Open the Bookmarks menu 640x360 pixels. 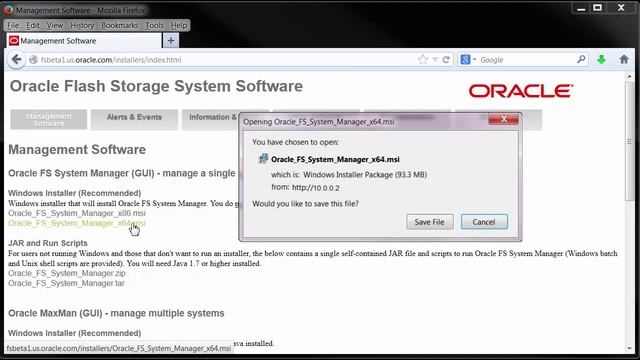point(119,25)
